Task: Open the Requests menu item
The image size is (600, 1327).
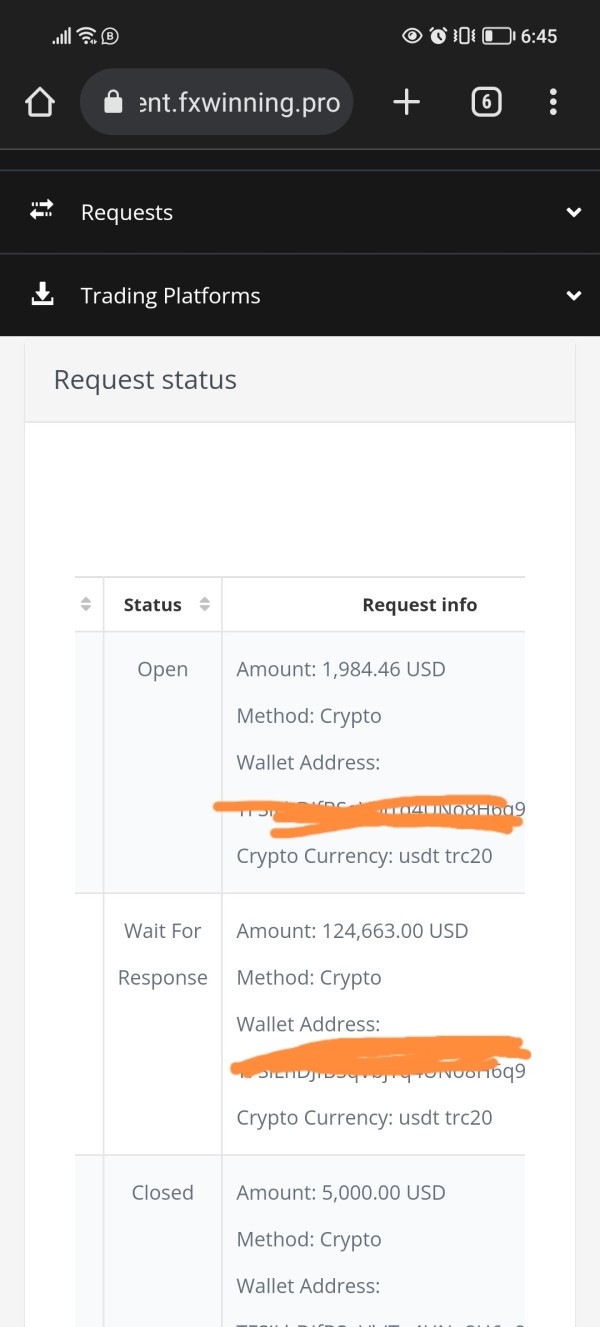Action: 127,212
